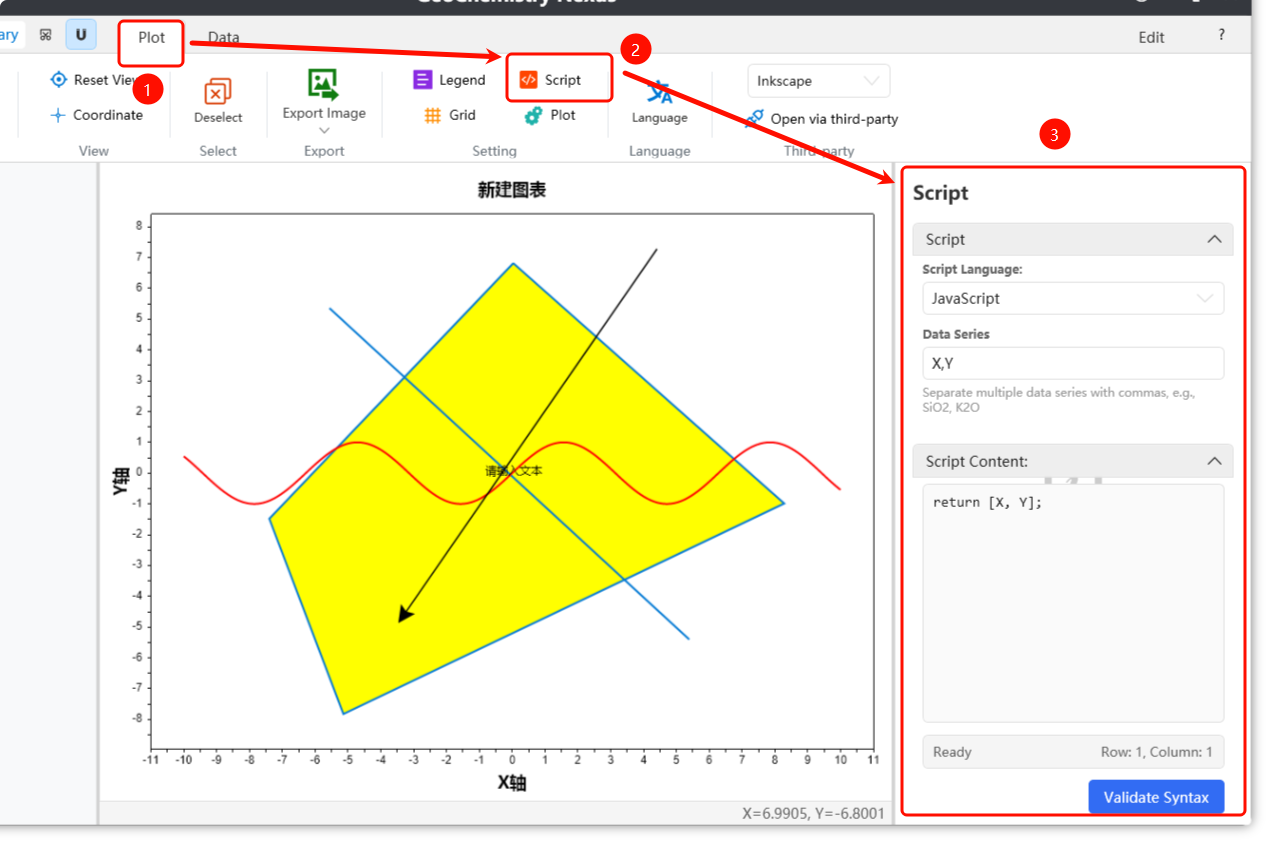Toggle the U button in the top bar
The width and height of the screenshot is (1281, 847).
click(81, 35)
